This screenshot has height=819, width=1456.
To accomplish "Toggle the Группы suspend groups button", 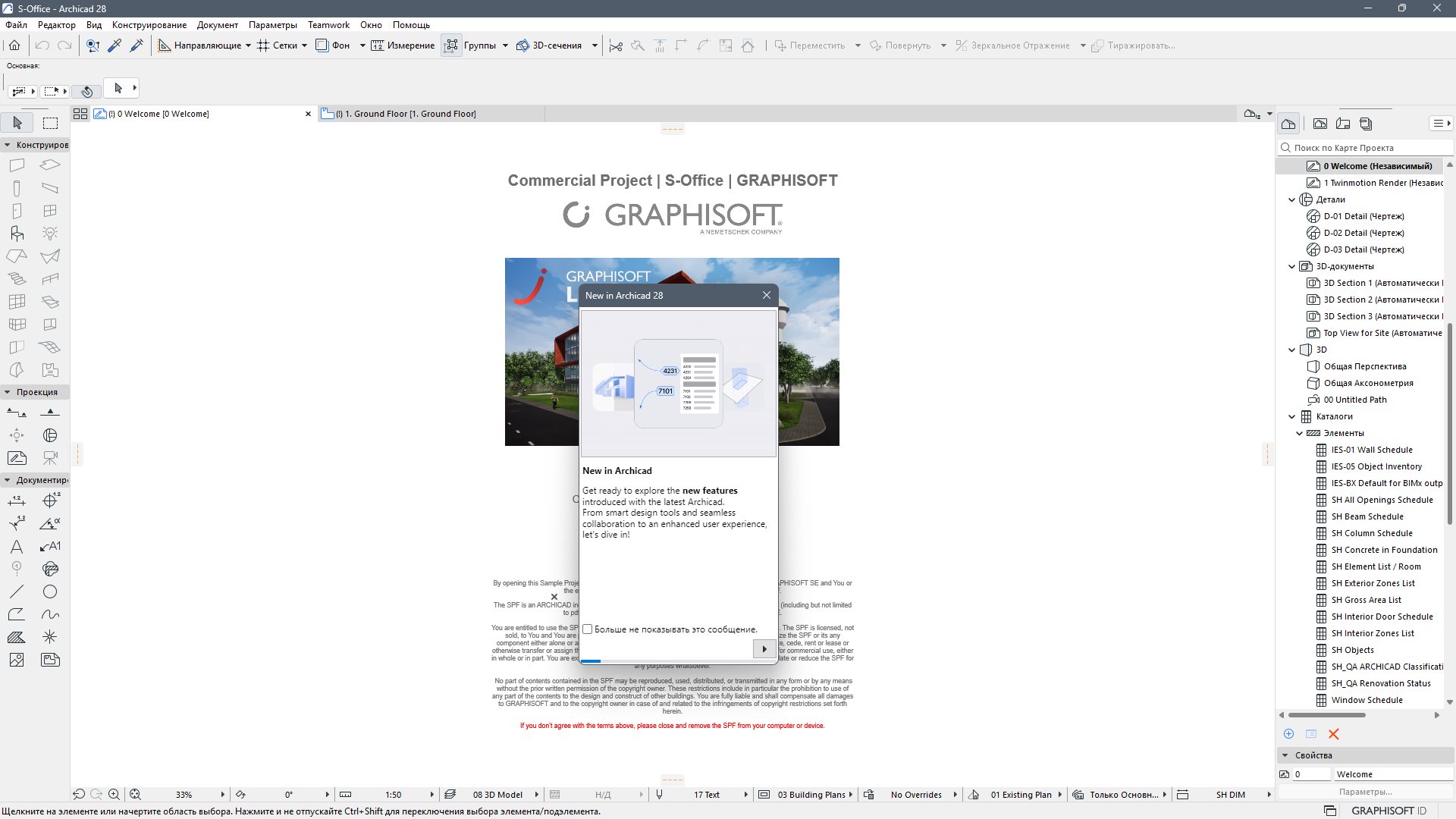I will (451, 45).
